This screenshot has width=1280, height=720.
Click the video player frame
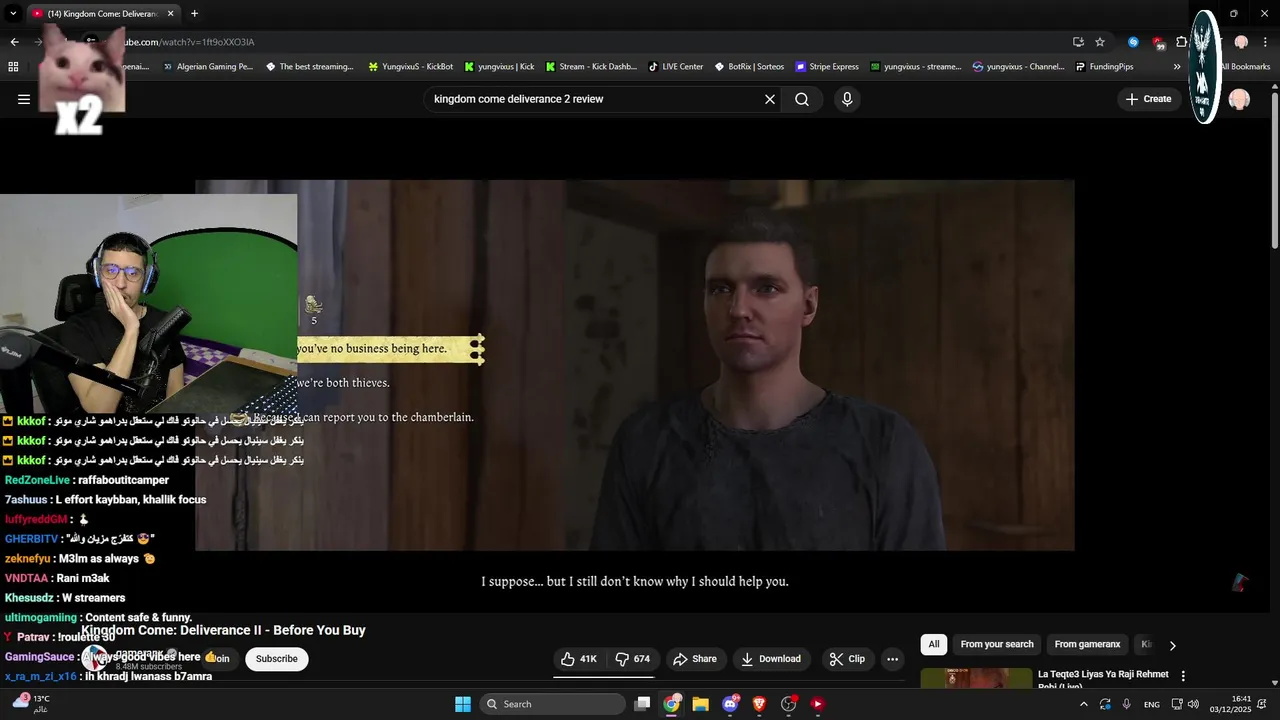click(x=635, y=365)
